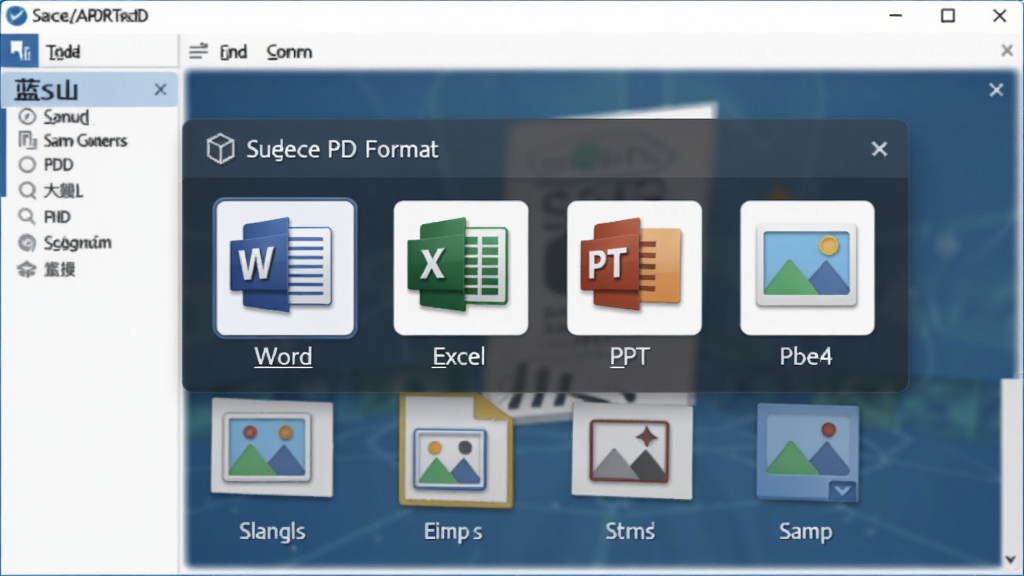This screenshot has height=576, width=1024.
Task: Click the Stms label
Action: coord(630,531)
